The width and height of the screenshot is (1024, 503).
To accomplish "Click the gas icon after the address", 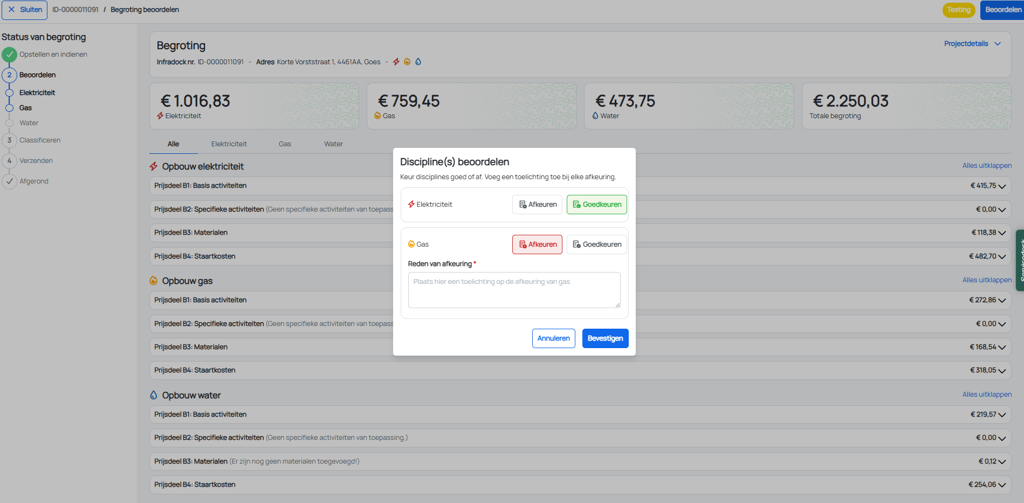I will pos(407,62).
